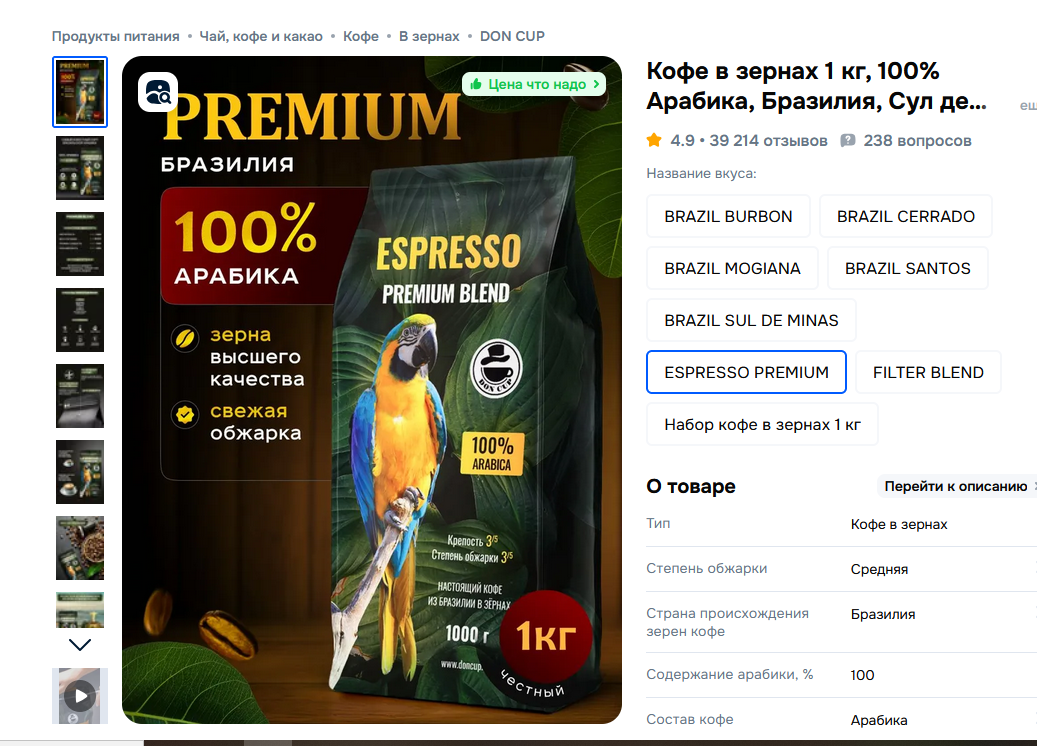Play the product video thumbnail

pos(80,696)
